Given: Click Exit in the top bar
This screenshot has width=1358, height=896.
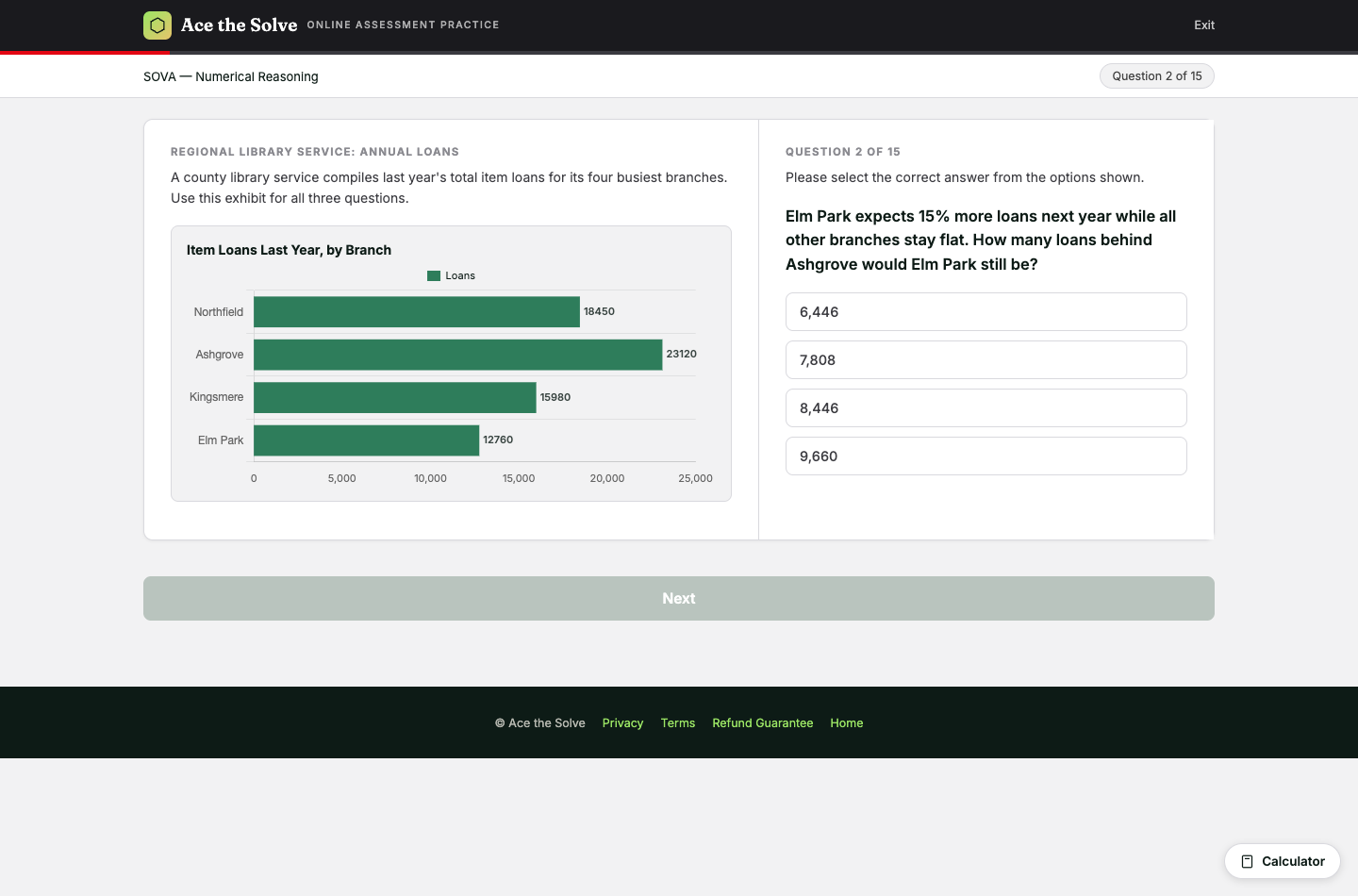Looking at the screenshot, I should (1204, 25).
